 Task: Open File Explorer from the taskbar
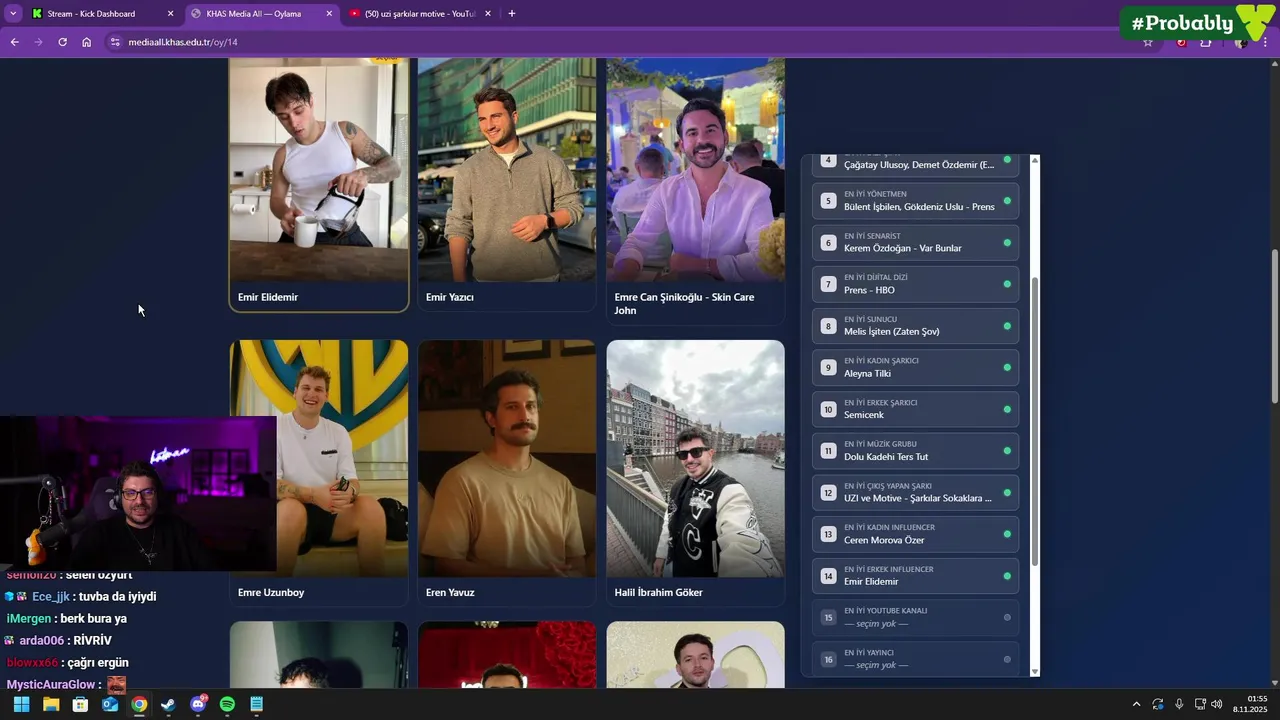[x=51, y=704]
